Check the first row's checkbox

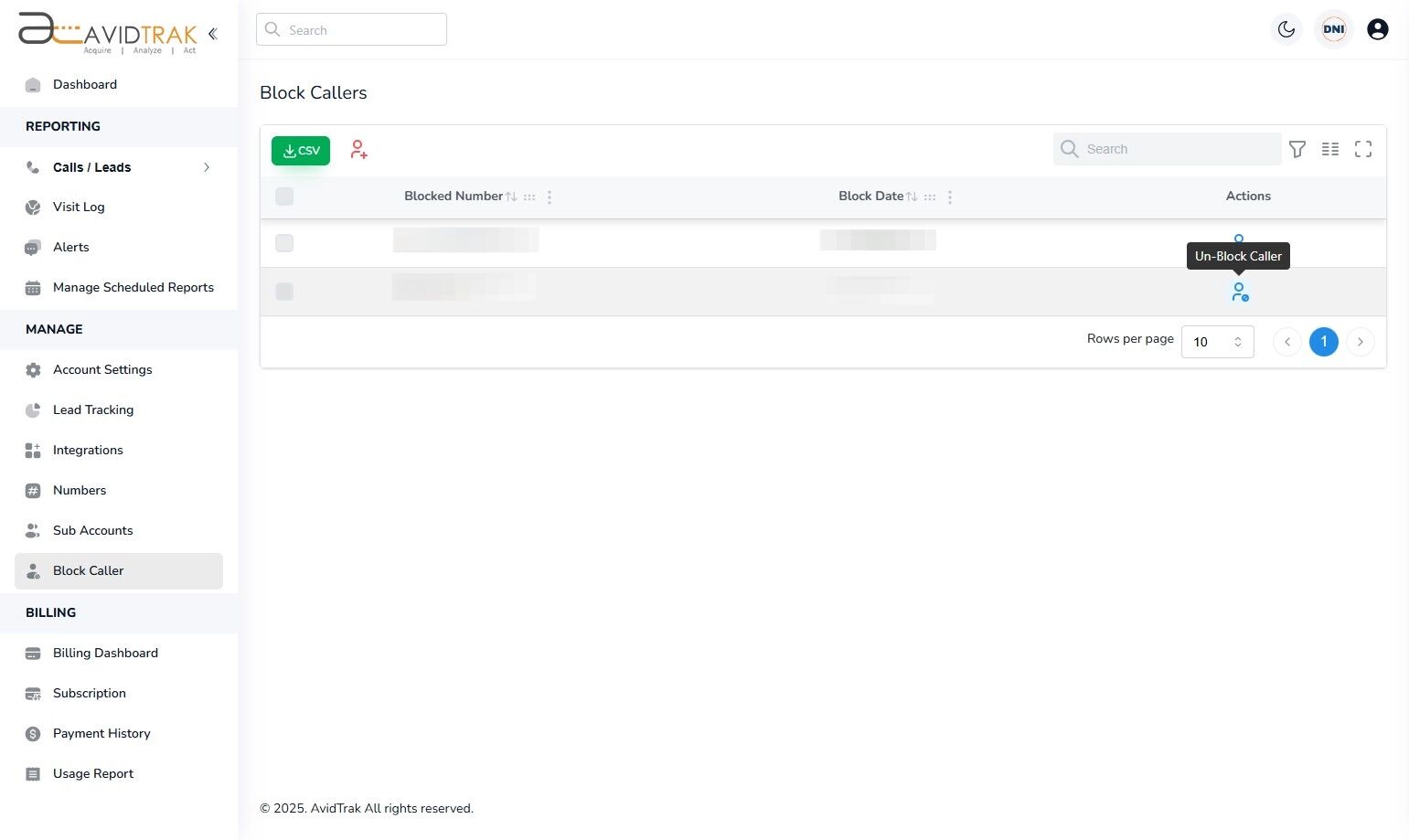[x=284, y=243]
